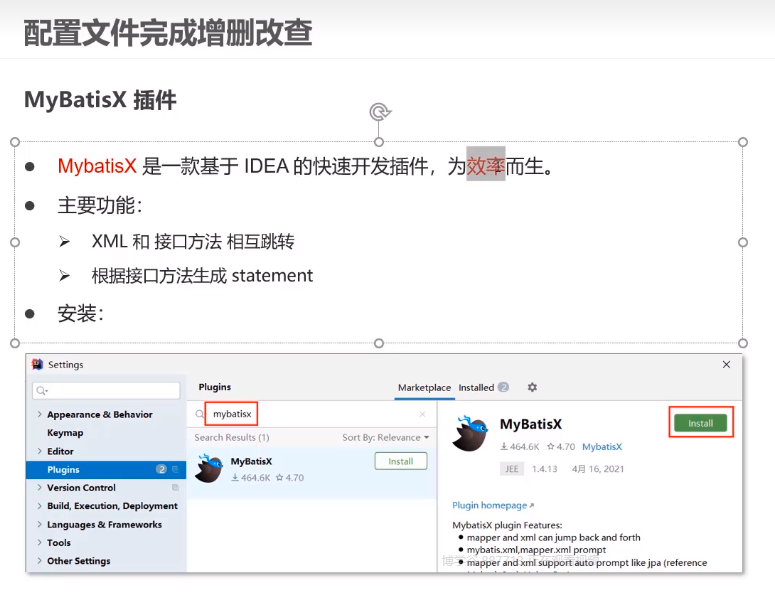
Task: Click the line 根据接口方法生成 statement
Action: [202, 276]
